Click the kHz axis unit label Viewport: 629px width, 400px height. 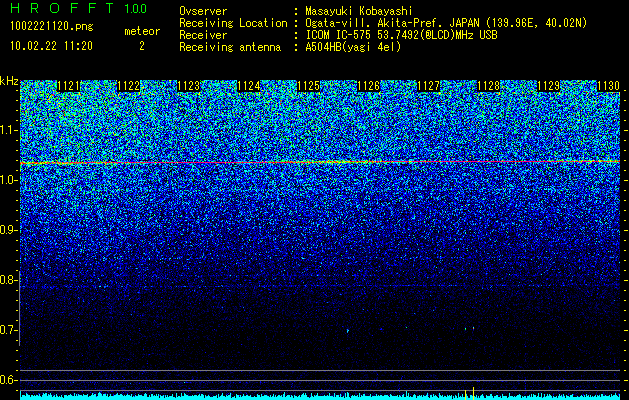(9, 81)
